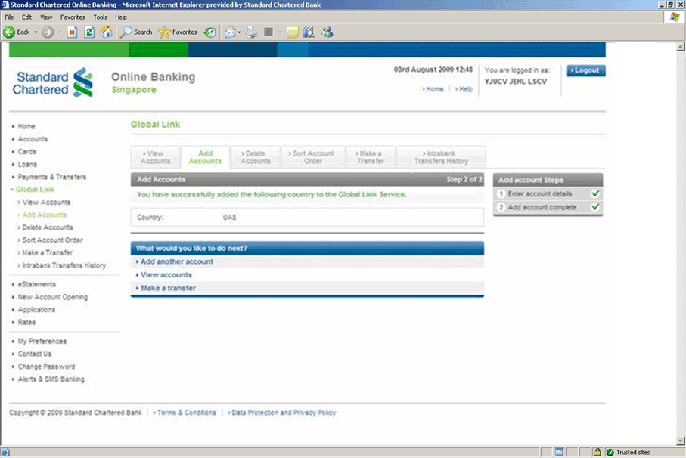Click the Messenger people toolbar icon
This screenshot has height=458, width=686.
pyautogui.click(x=327, y=32)
